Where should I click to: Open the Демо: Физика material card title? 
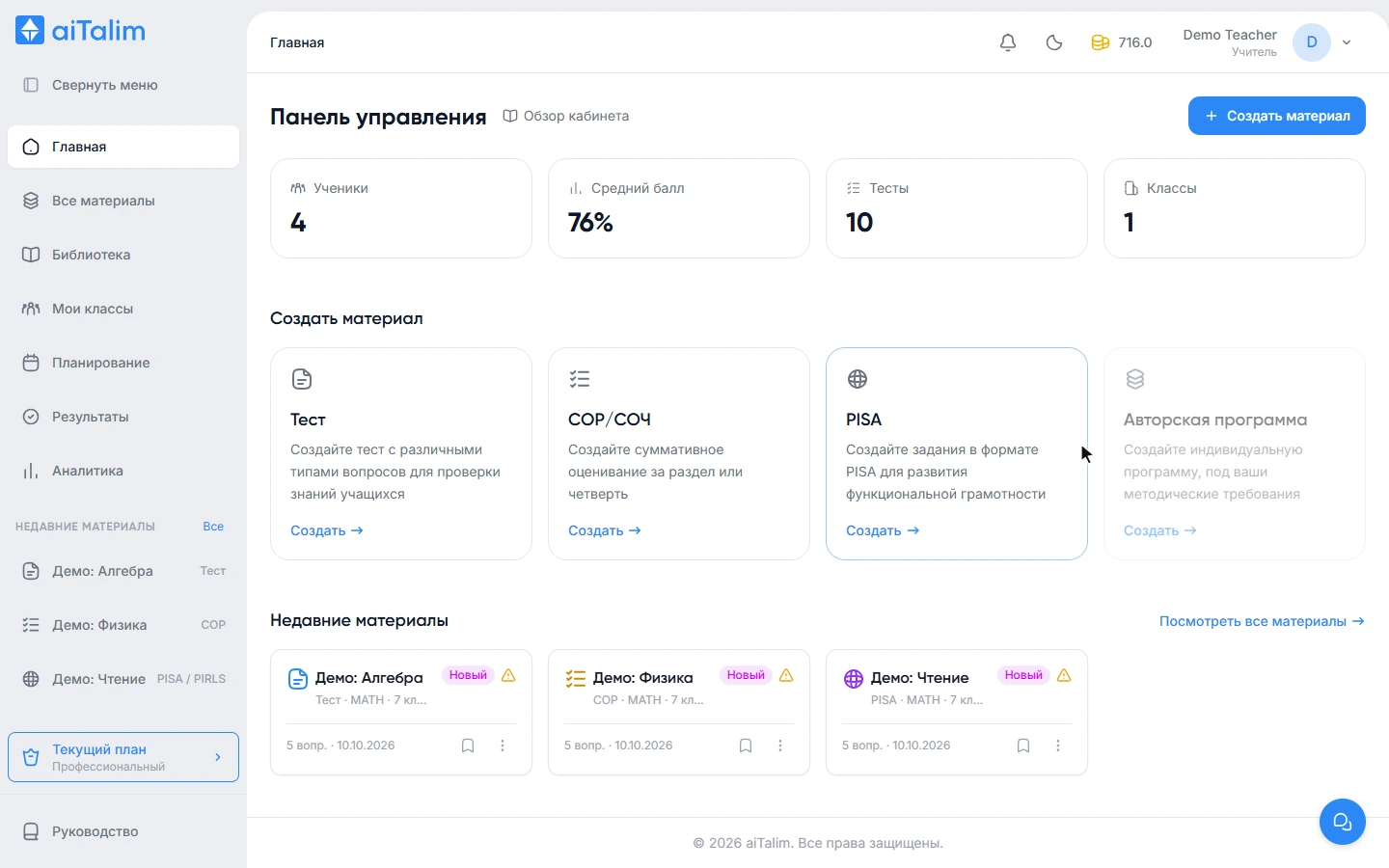click(643, 678)
